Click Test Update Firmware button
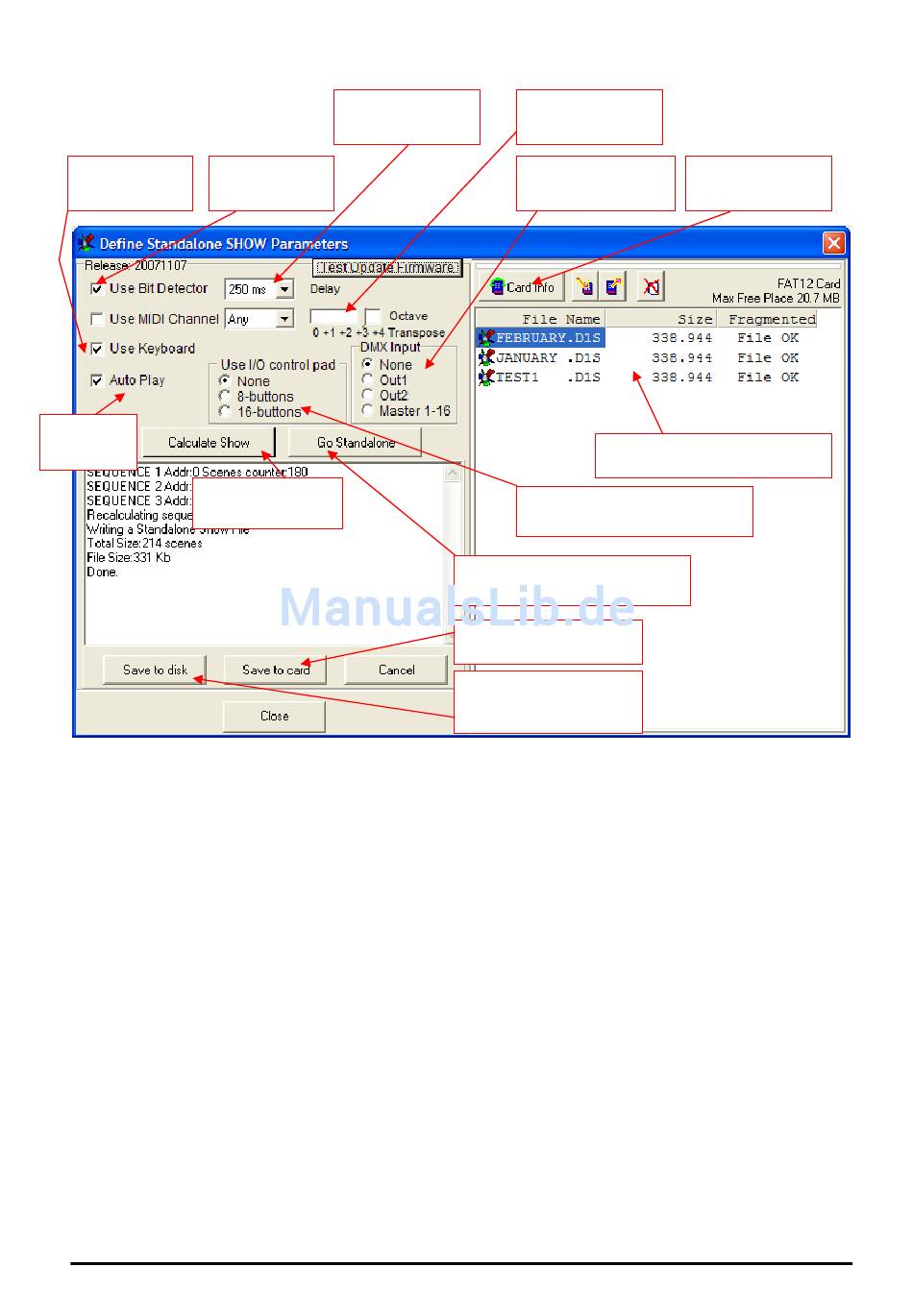 (x=388, y=267)
